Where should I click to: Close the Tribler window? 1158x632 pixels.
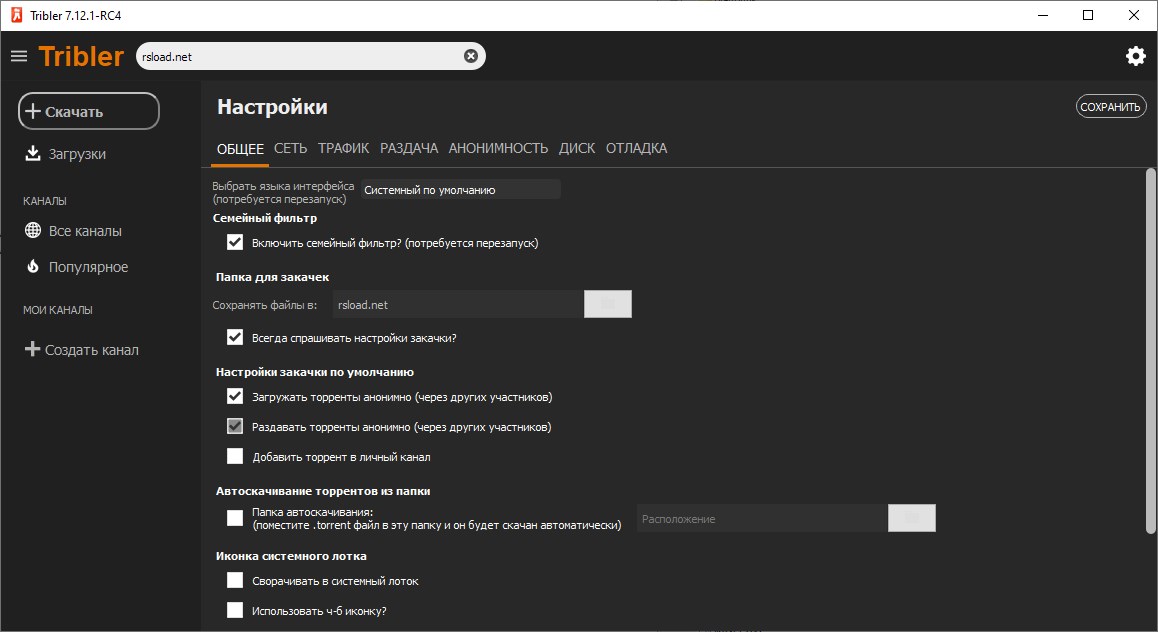point(1134,15)
